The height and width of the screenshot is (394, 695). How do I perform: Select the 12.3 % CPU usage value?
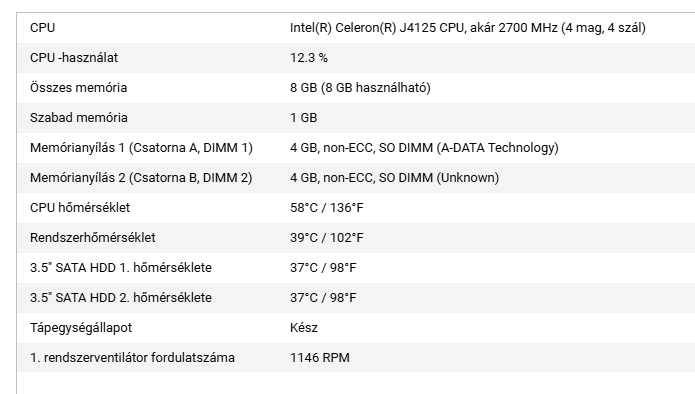pos(309,58)
